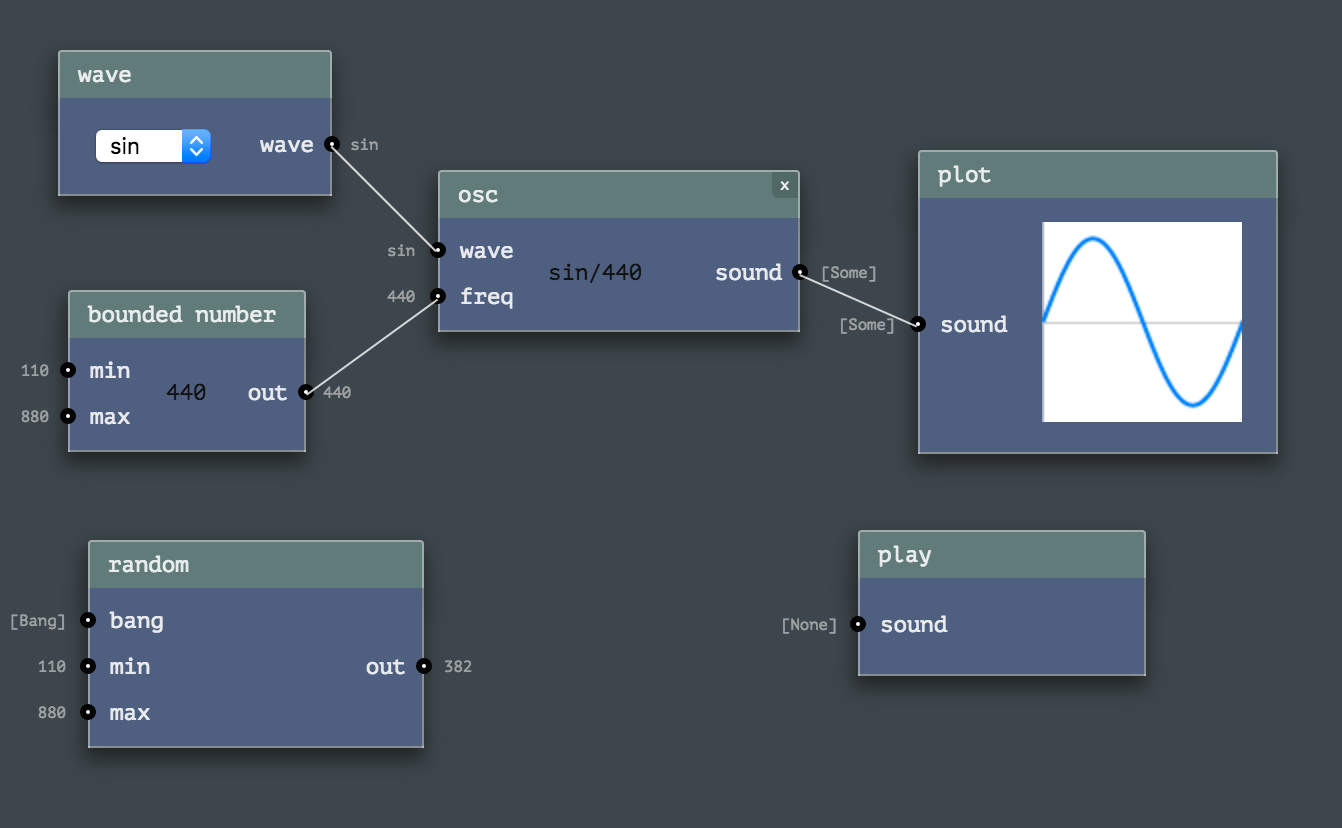Click the osc node's freq inlet port
This screenshot has height=828, width=1342.
(438, 295)
